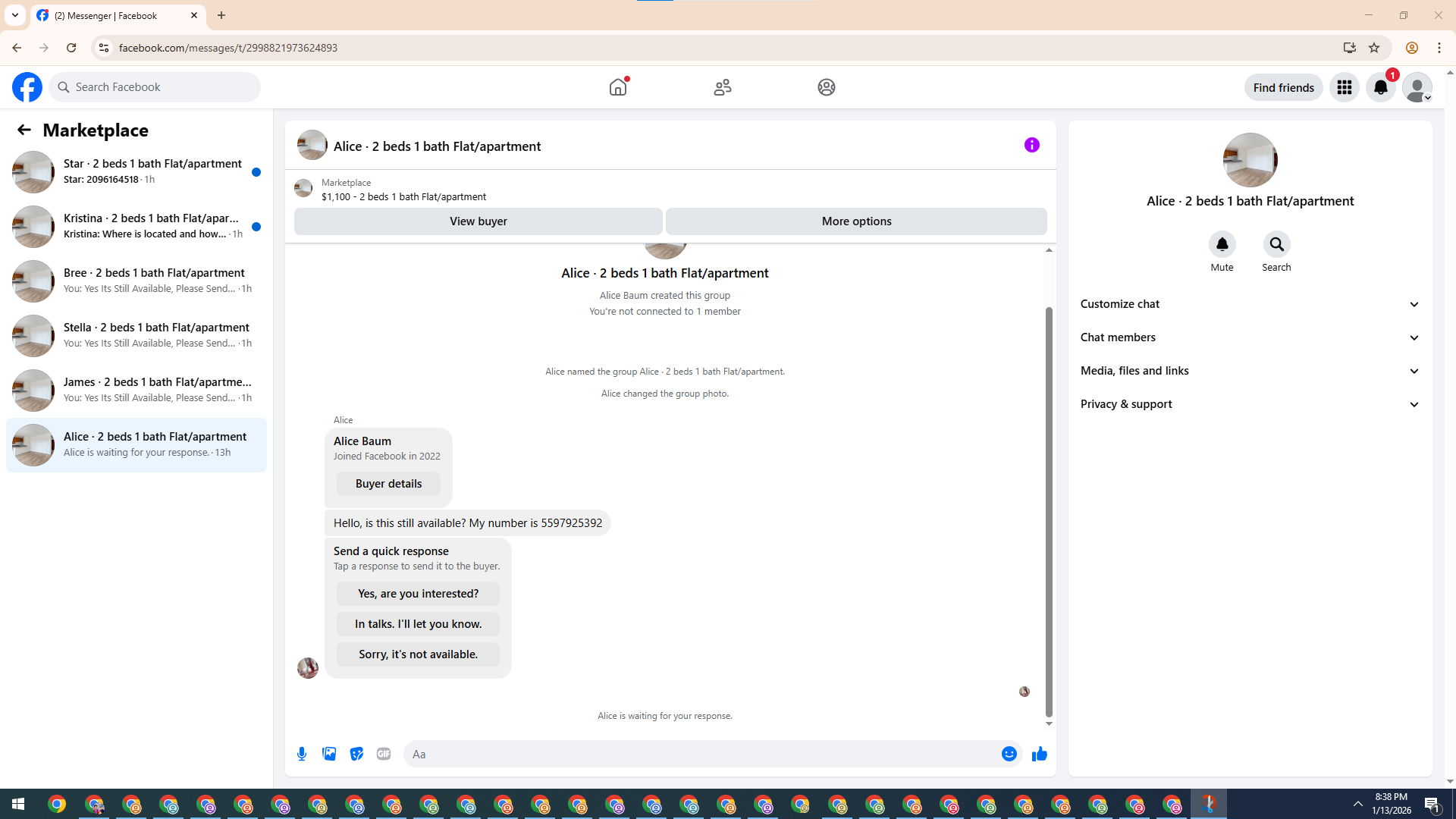Click the voice clip microphone icon
Viewport: 1456px width, 819px height.
point(302,754)
